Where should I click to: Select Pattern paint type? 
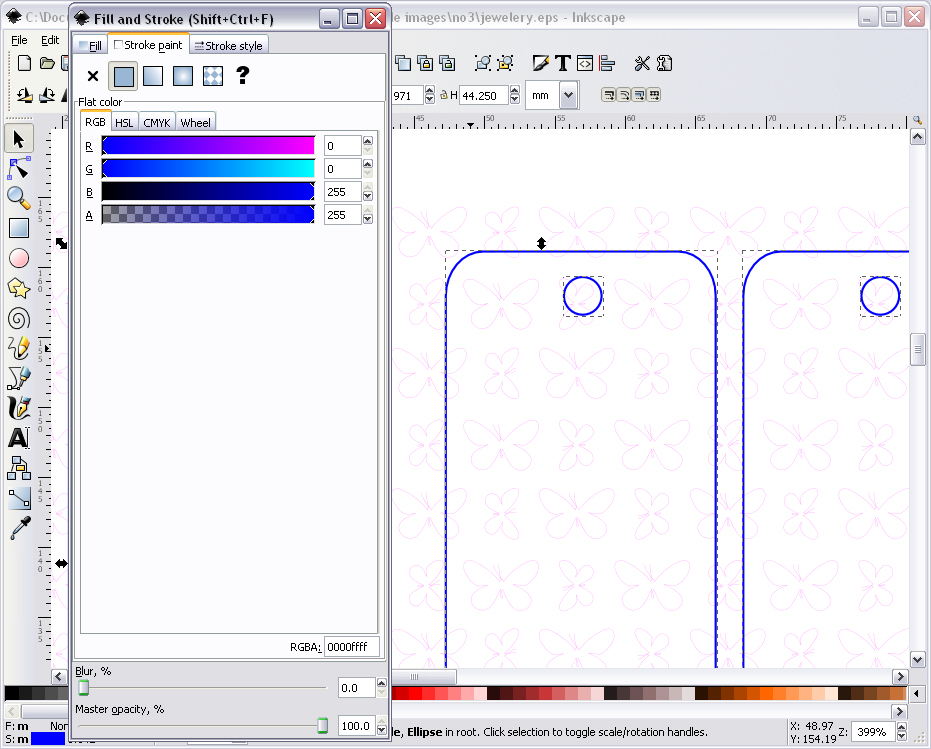click(213, 76)
